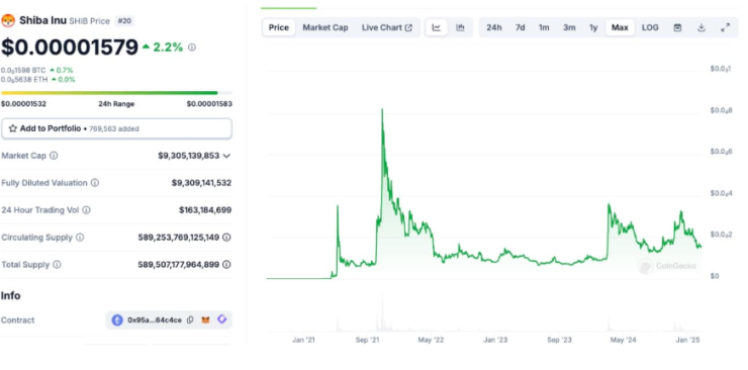Viewport: 748px width, 370px height.
Task: Click circulating supply 589,253,769,125,149
Action: [179, 237]
